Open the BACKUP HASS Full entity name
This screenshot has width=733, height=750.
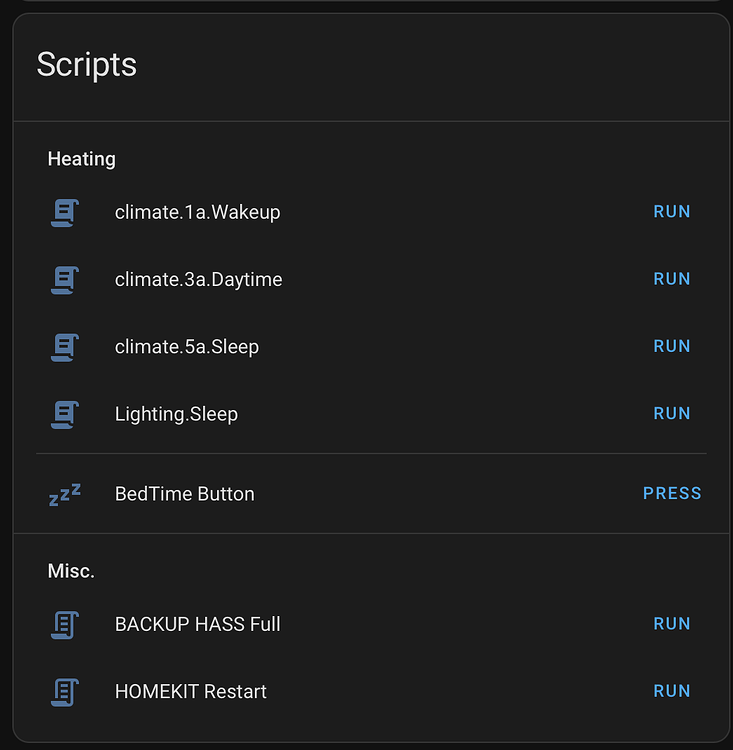[x=197, y=625]
